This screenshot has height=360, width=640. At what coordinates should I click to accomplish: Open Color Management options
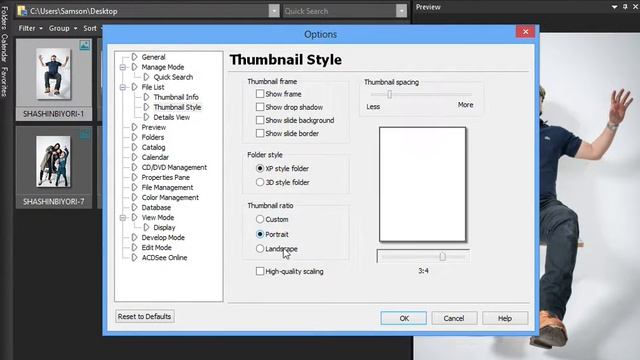(x=170, y=198)
